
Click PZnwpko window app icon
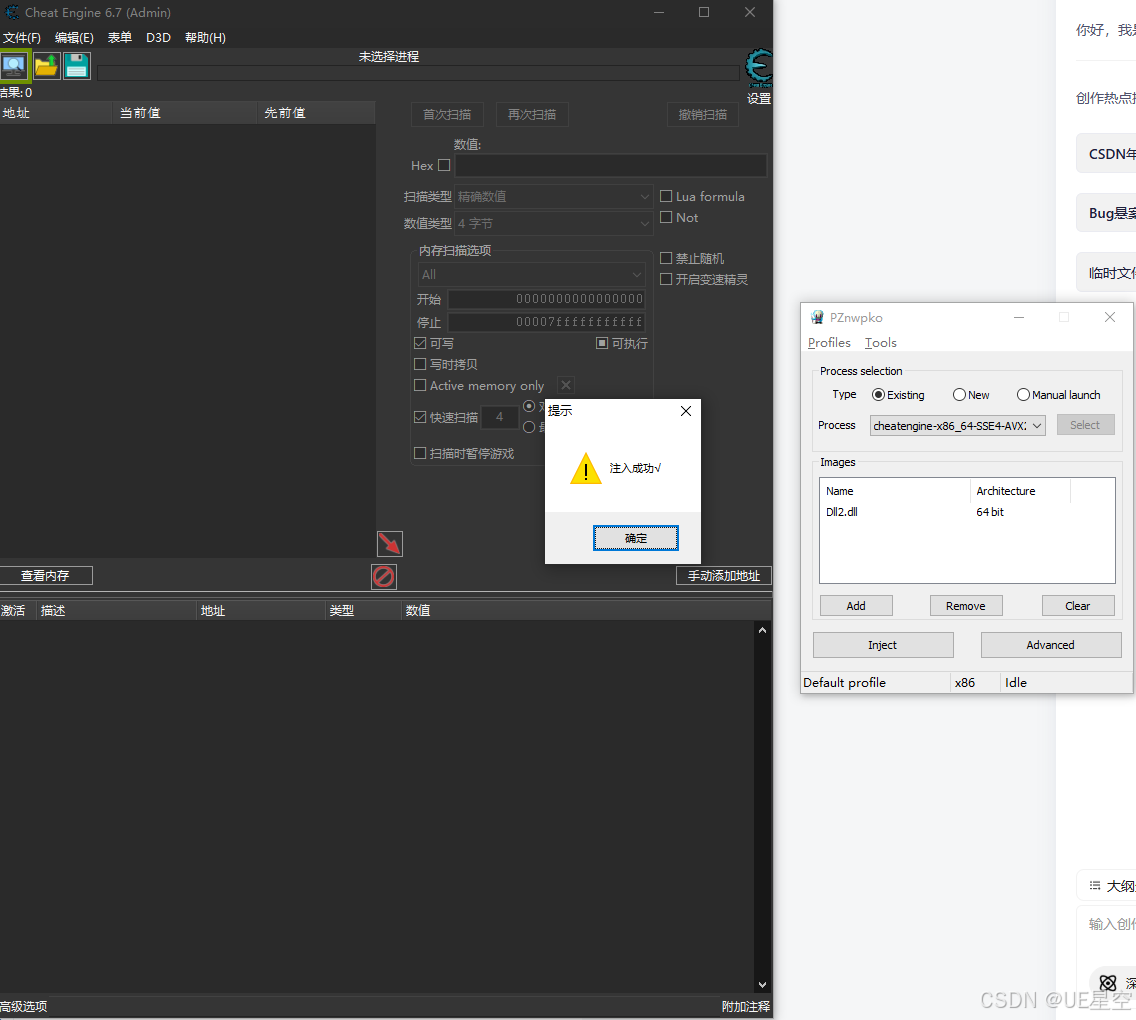[x=817, y=317]
